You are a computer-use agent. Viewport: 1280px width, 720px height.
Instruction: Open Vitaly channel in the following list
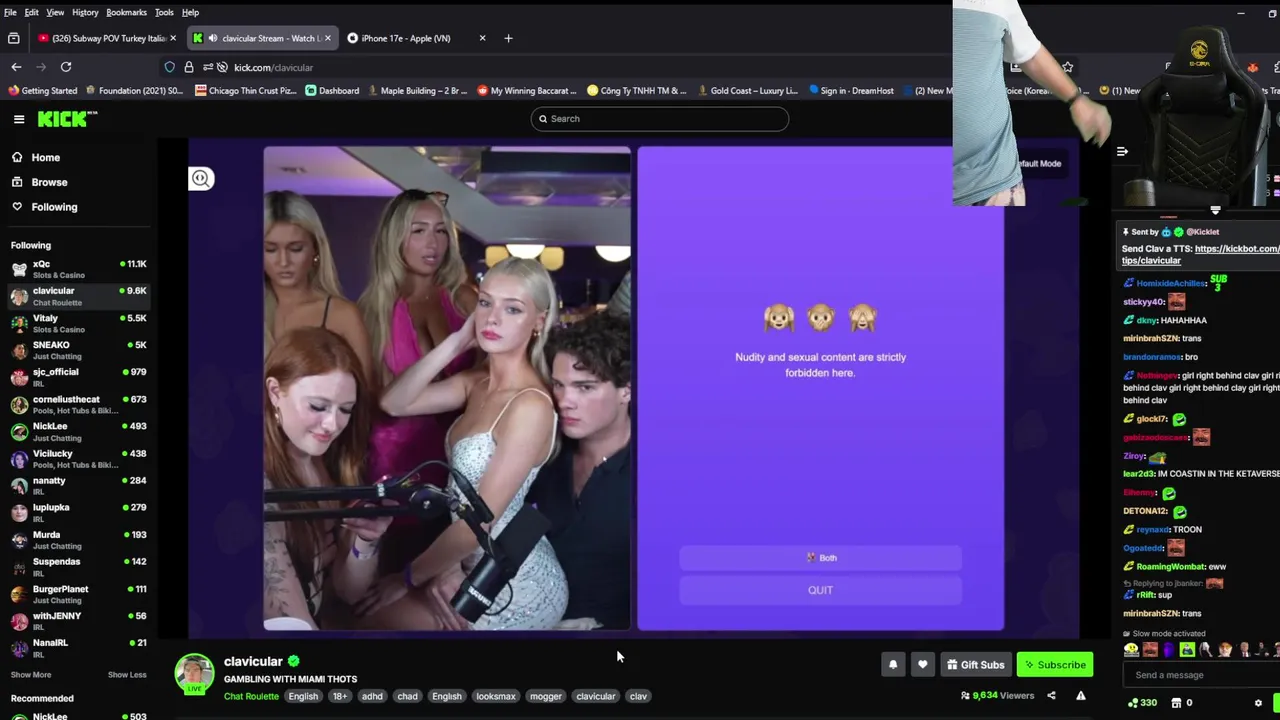coord(78,323)
